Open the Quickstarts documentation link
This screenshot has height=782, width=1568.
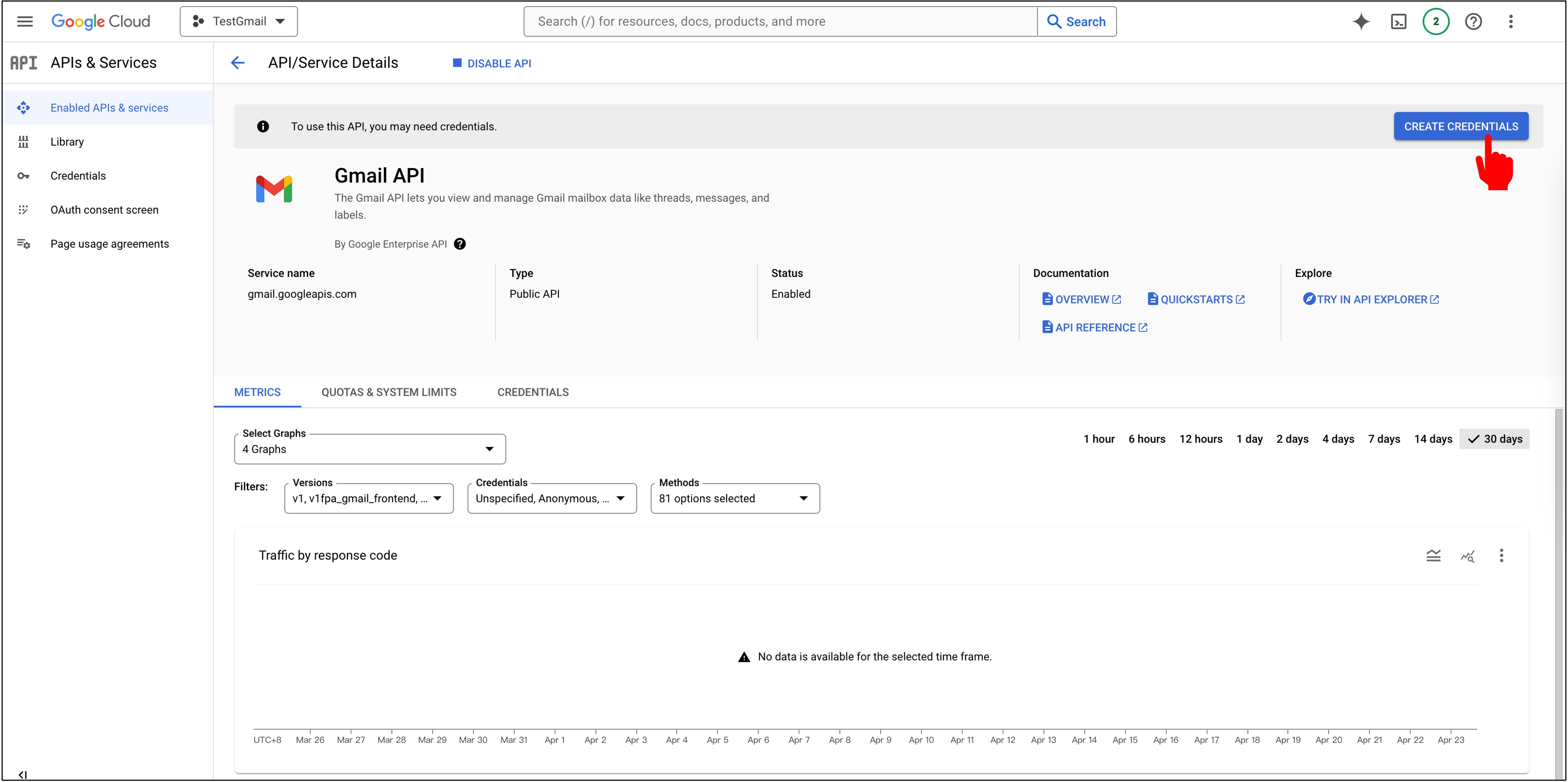tap(1196, 300)
